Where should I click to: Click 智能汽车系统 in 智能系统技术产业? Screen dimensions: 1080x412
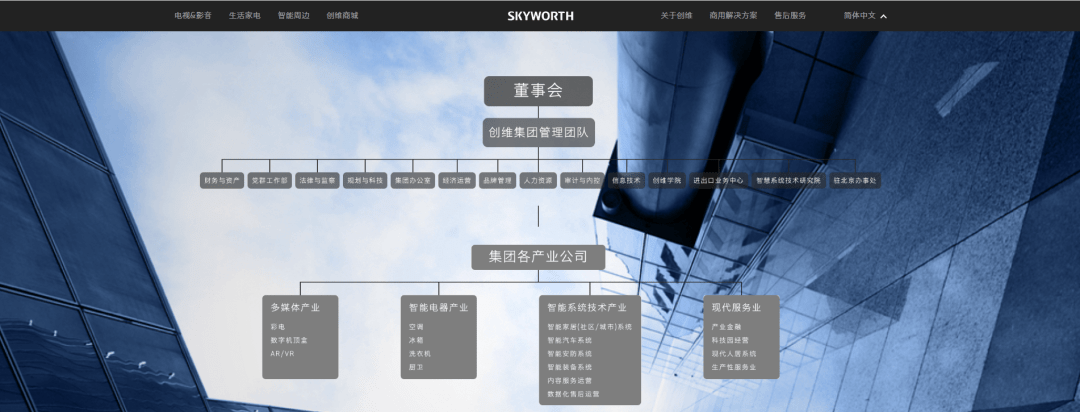click(x=569, y=340)
